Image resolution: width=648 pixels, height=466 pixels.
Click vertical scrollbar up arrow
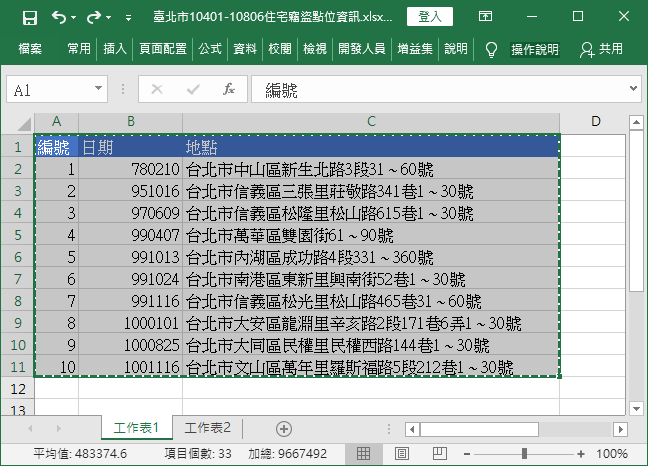click(636, 123)
